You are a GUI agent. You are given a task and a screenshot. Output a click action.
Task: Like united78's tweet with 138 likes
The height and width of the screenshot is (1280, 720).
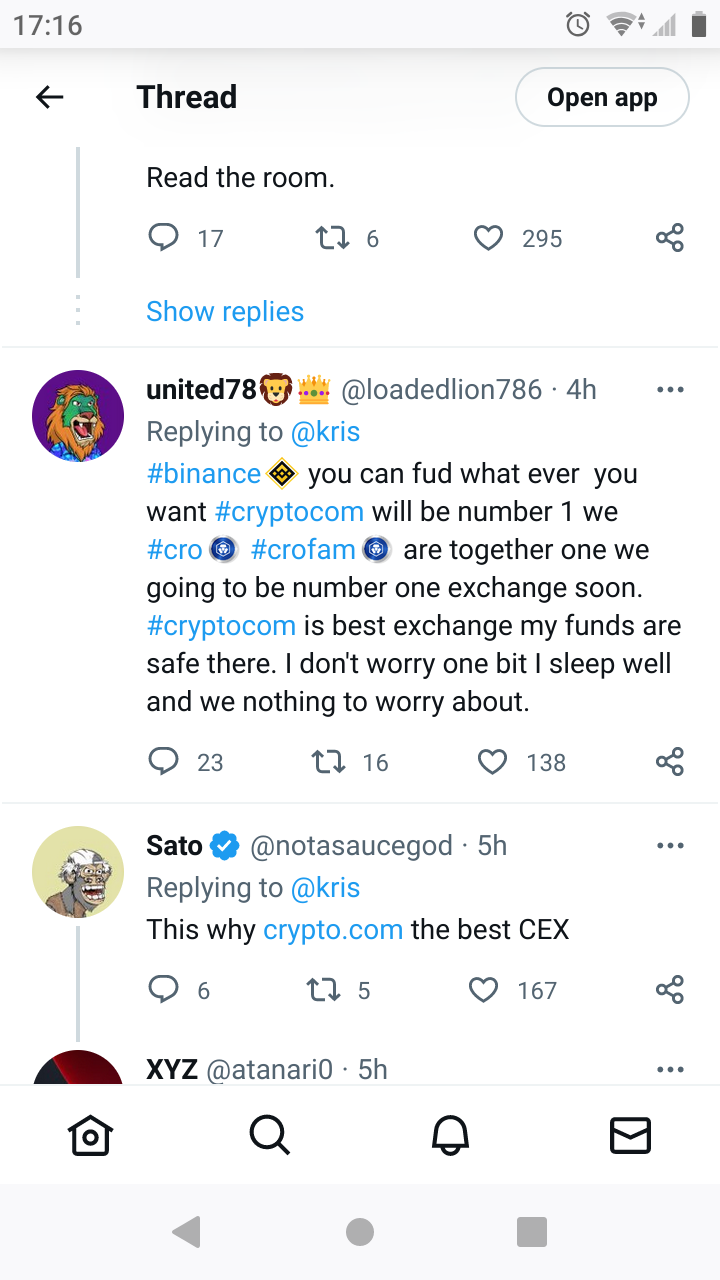tap(492, 762)
